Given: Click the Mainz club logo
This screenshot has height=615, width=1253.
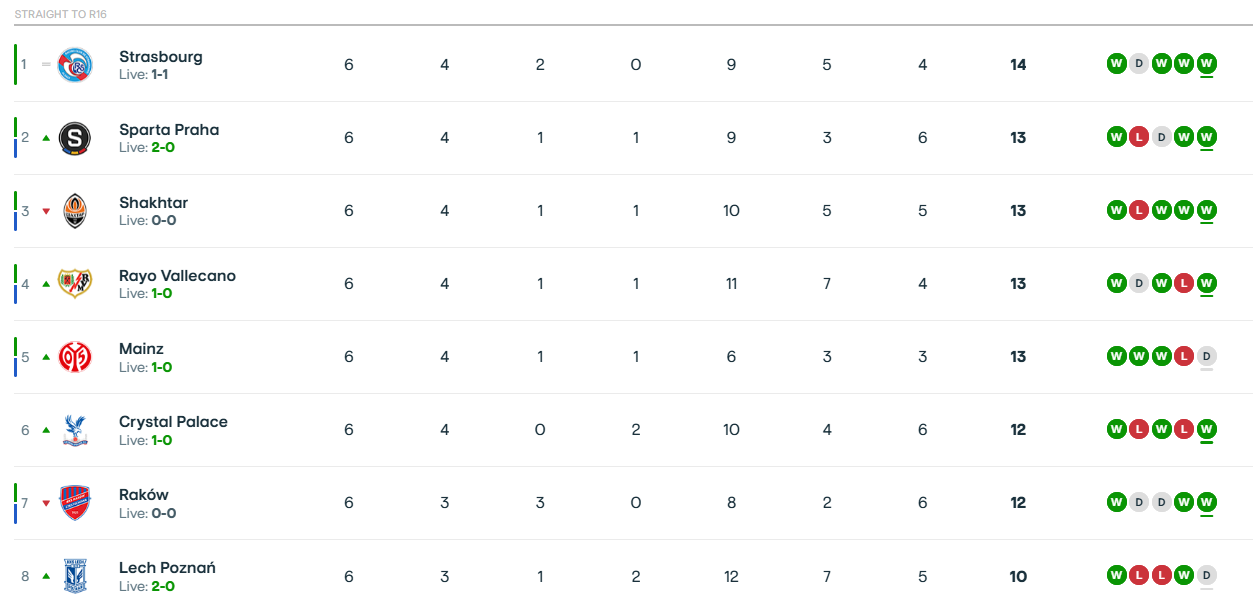Looking at the screenshot, I should pos(75,357).
